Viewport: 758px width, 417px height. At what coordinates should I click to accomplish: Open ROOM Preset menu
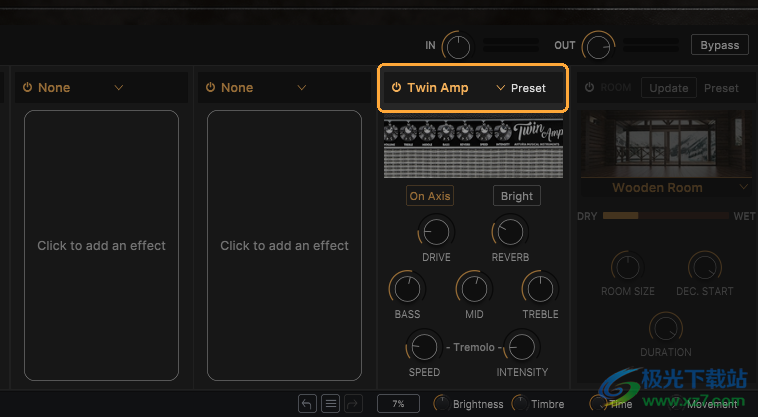point(721,88)
